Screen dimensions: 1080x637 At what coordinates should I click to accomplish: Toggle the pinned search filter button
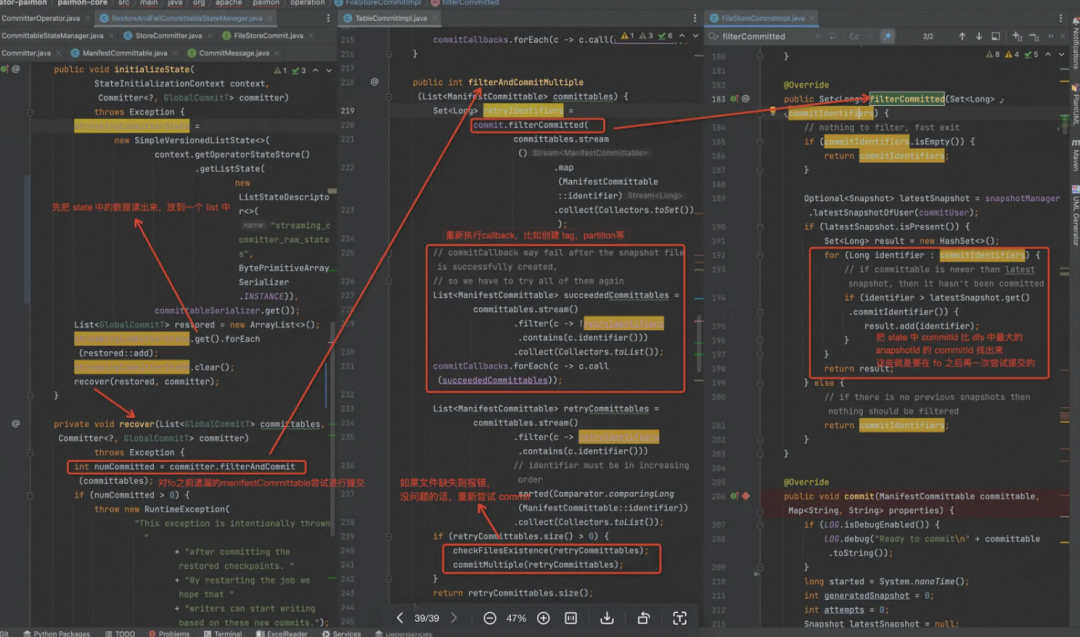pyautogui.click(x=887, y=36)
